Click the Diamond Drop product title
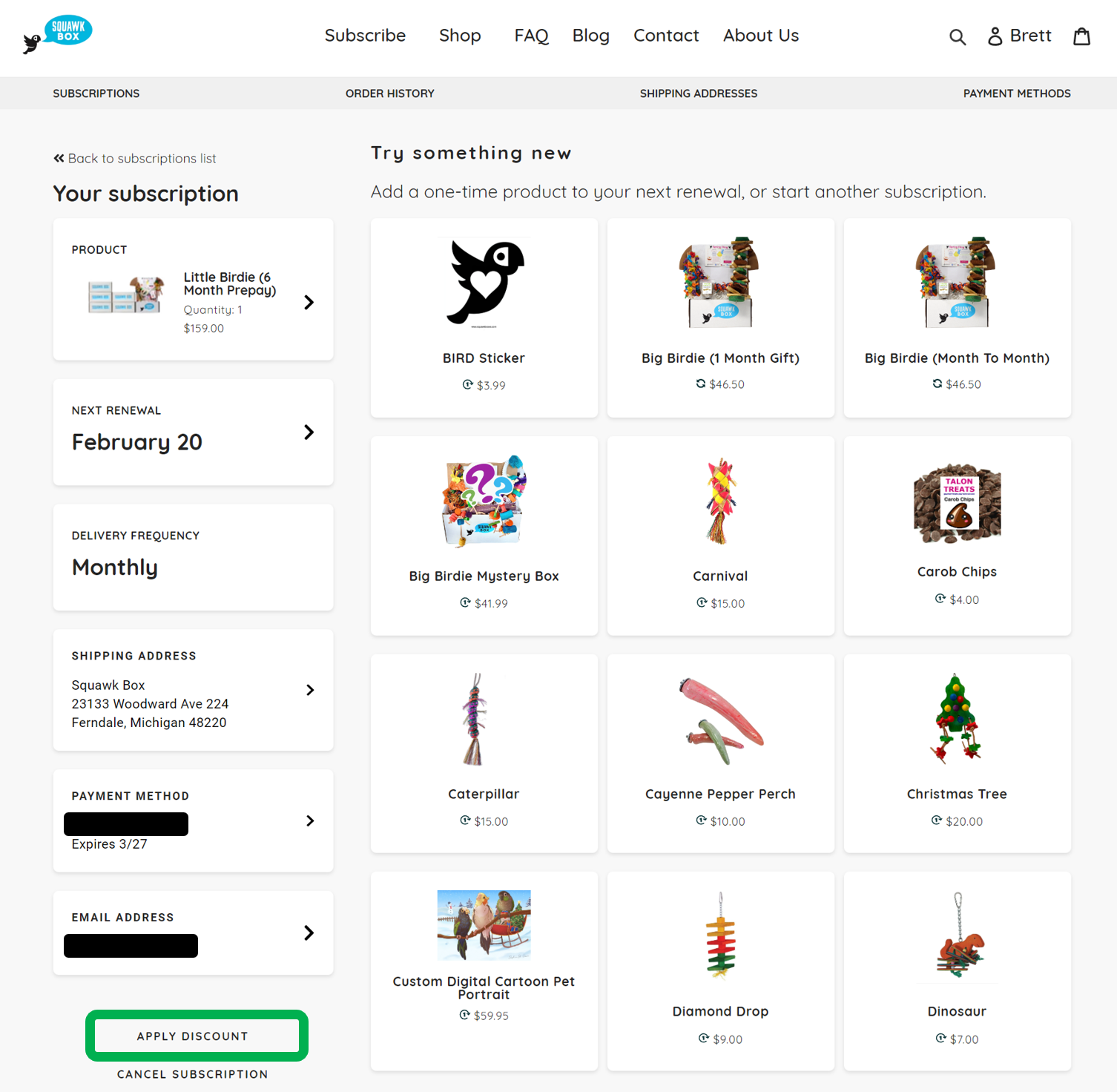This screenshot has width=1117, height=1092. pyautogui.click(x=720, y=1011)
